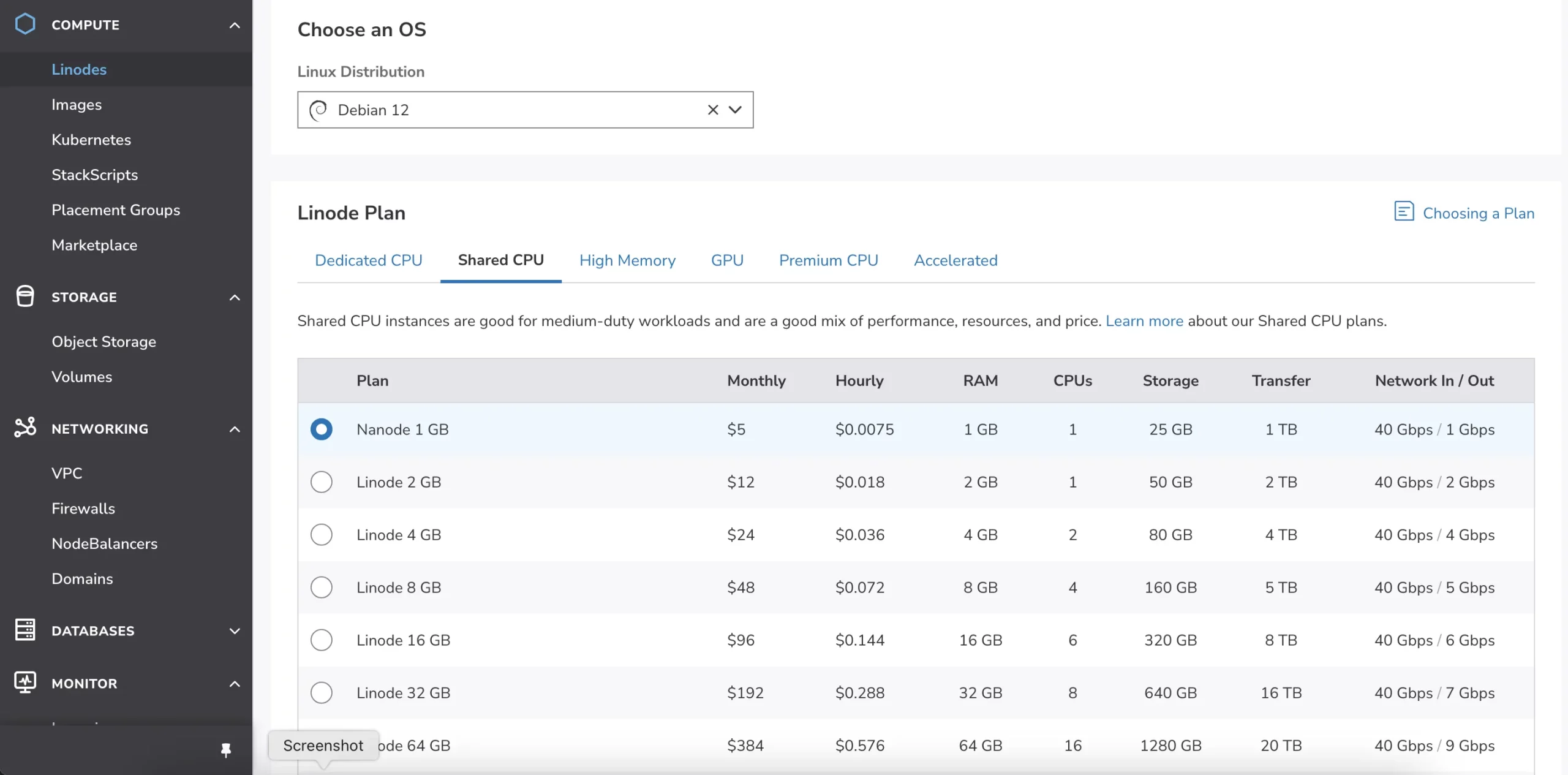Follow the Learn more link

pos(1144,321)
